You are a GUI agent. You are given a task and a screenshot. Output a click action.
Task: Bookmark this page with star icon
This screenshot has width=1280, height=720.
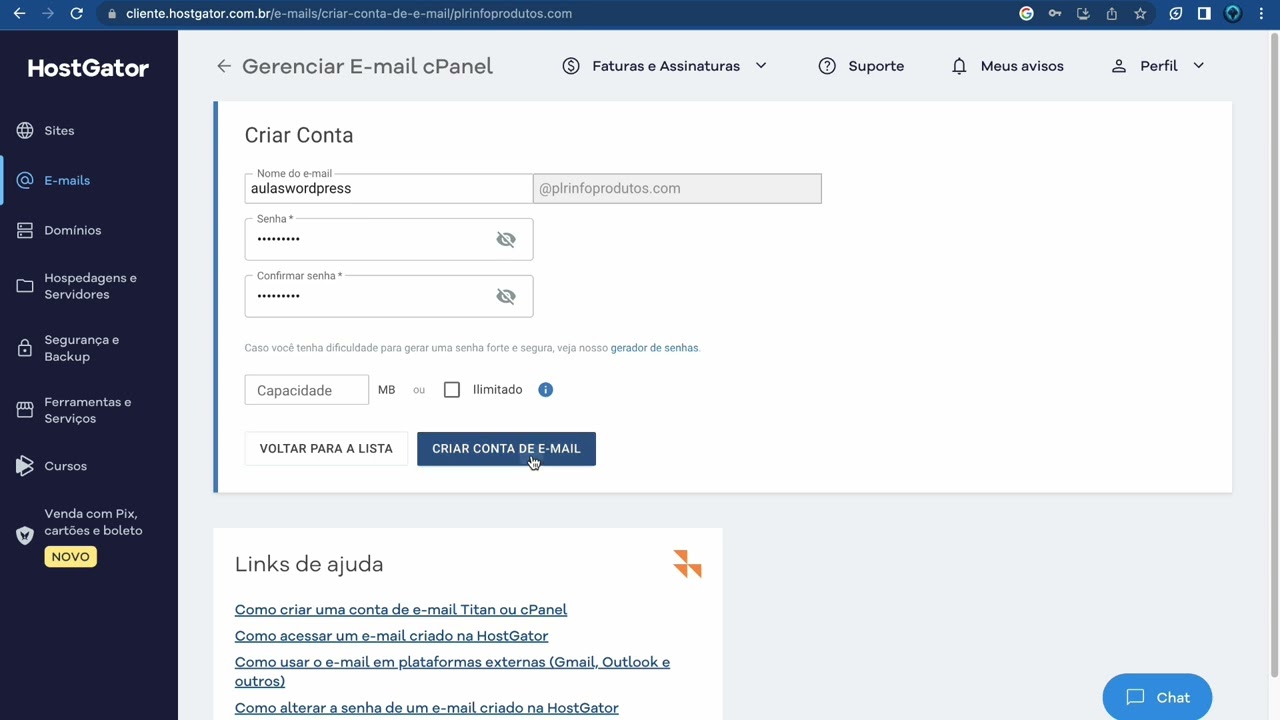pos(1140,14)
